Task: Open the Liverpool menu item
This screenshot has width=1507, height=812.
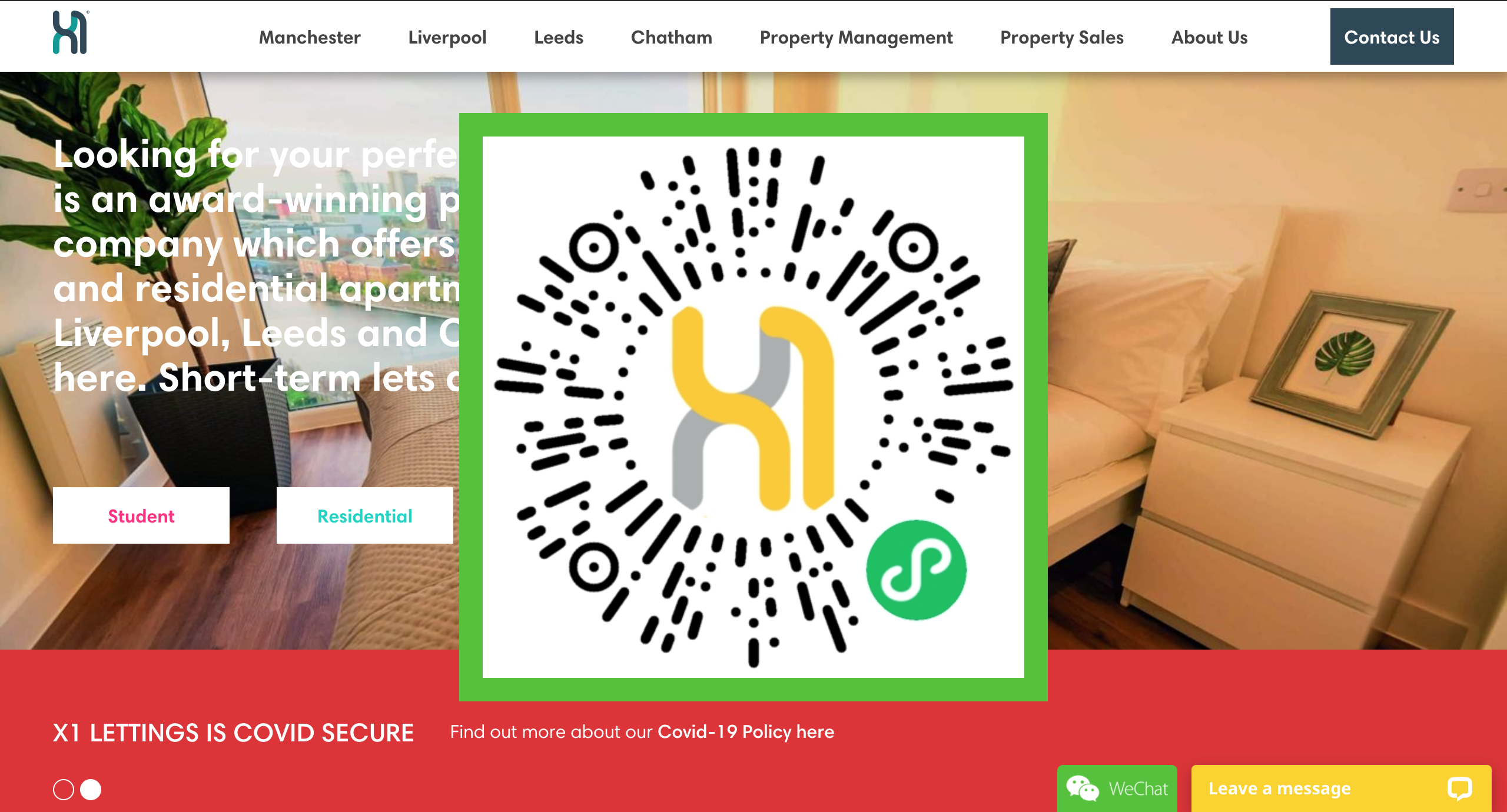Action: [x=447, y=38]
